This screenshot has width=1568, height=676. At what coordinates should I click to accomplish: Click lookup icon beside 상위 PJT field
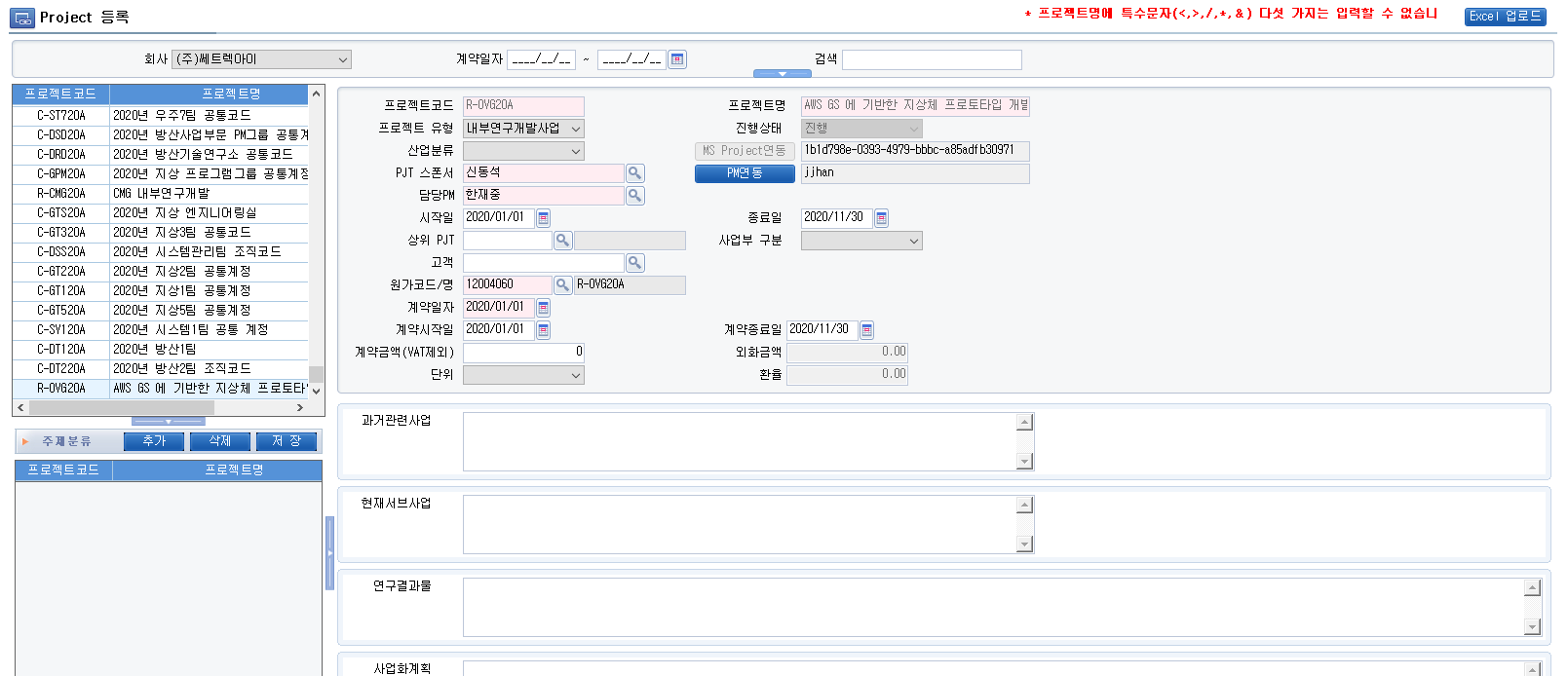[562, 241]
